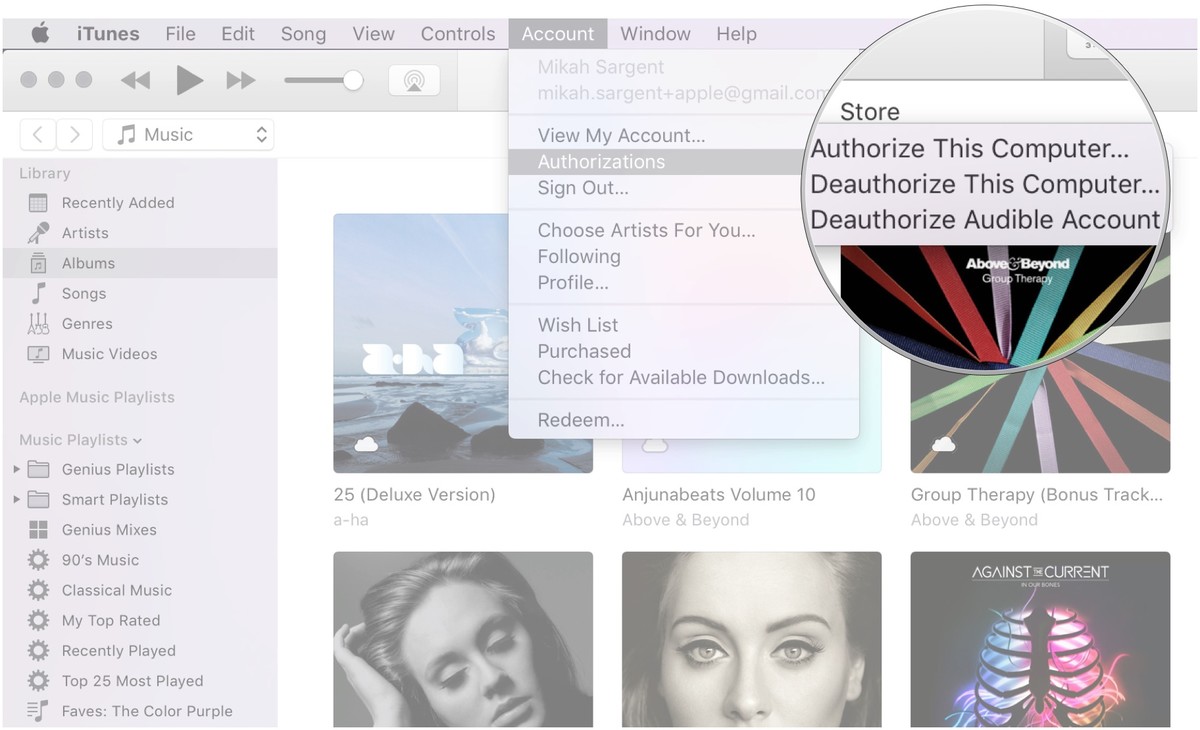Viewport: 1200px width, 730px height.
Task: Adjust the volume slider knob
Action: point(353,80)
